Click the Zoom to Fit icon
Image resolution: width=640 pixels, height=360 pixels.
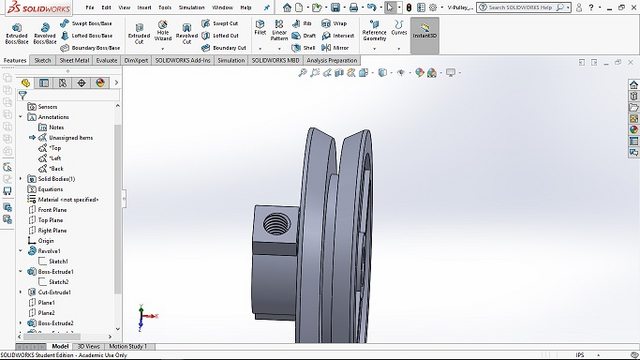point(302,73)
